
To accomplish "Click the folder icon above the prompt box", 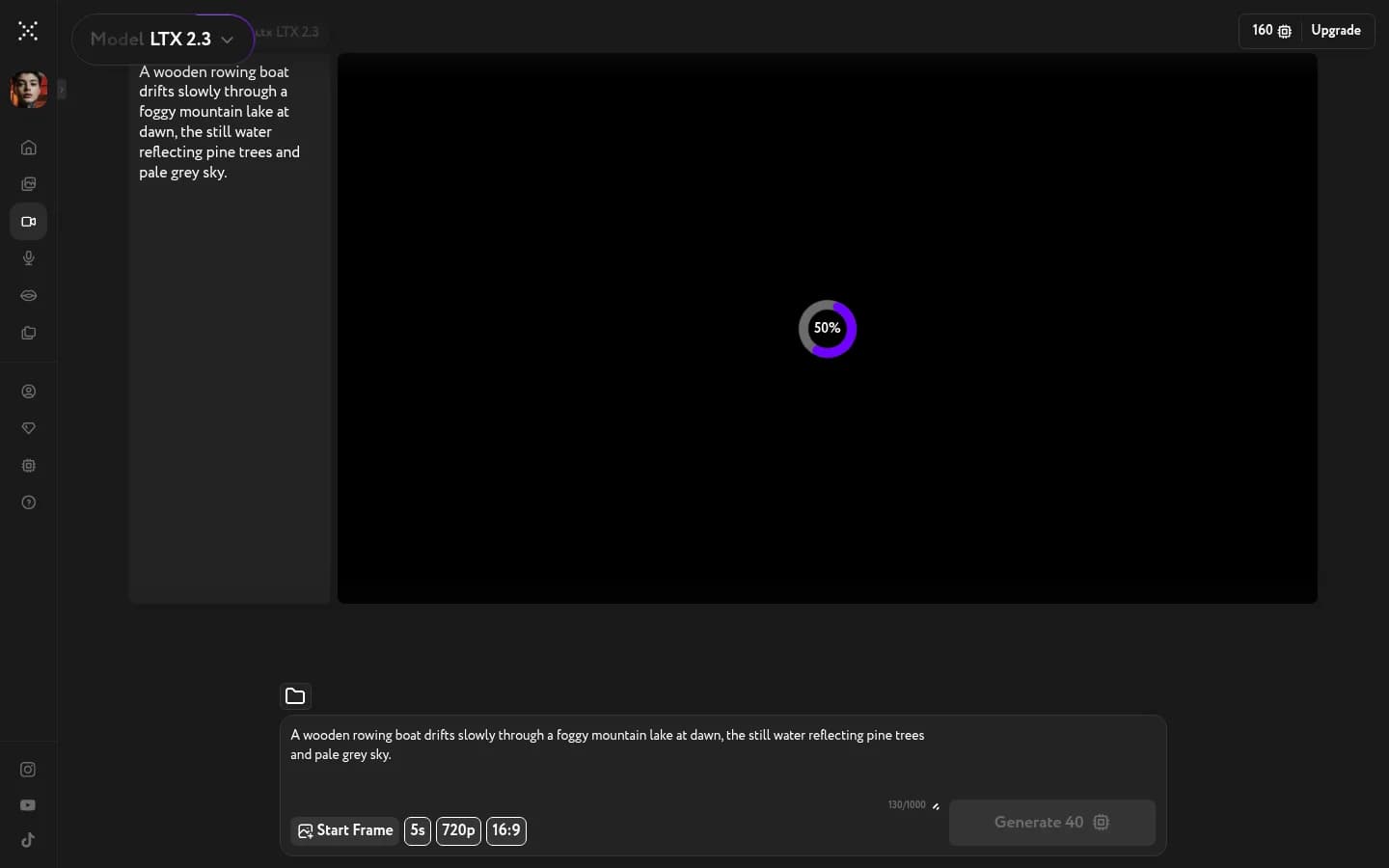I will (x=295, y=696).
